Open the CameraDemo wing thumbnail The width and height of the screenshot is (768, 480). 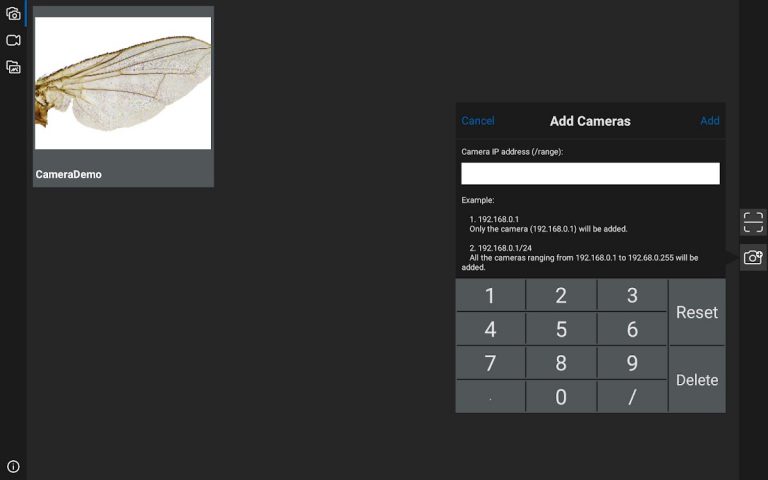(x=123, y=84)
